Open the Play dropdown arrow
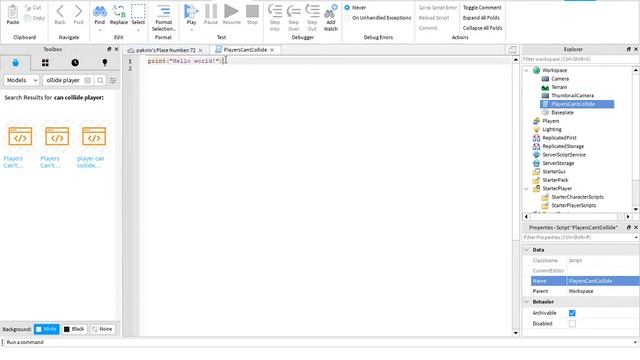 (x=191, y=30)
